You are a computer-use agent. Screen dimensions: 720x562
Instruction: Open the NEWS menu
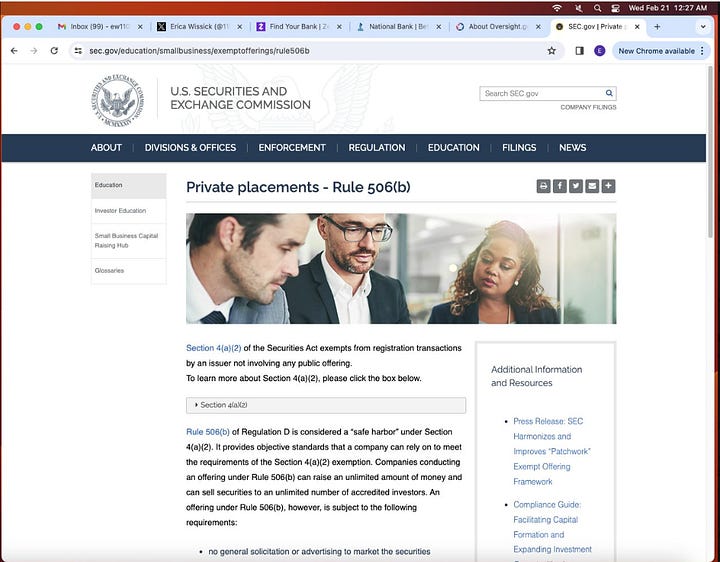pos(572,147)
